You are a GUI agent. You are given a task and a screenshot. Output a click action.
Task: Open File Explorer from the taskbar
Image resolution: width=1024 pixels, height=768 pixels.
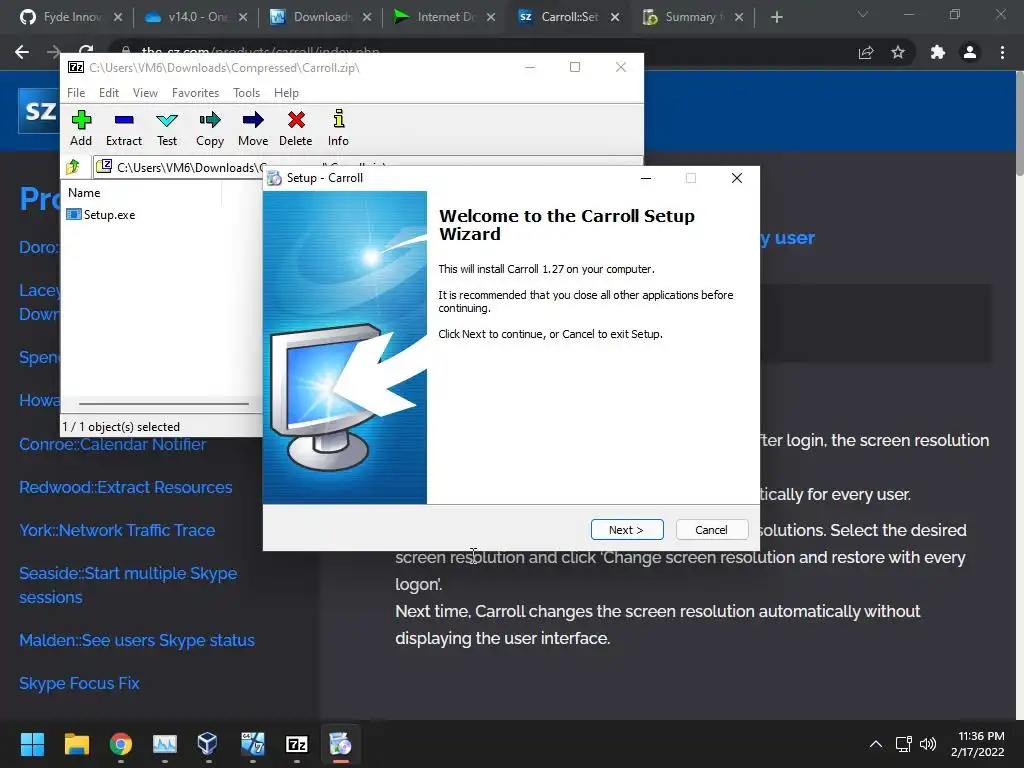tap(76, 744)
